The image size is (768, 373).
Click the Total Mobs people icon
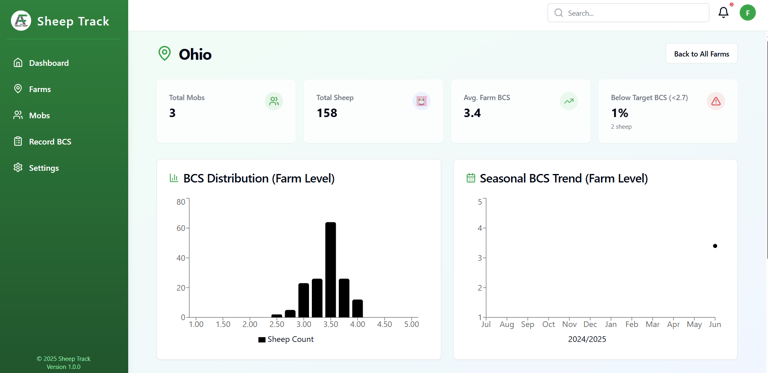point(274,101)
